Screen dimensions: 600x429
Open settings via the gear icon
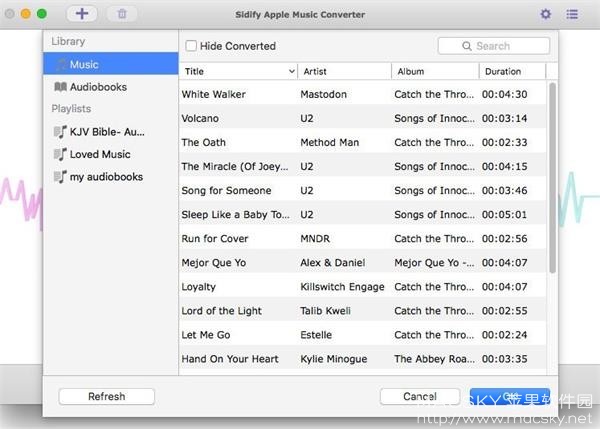click(546, 14)
